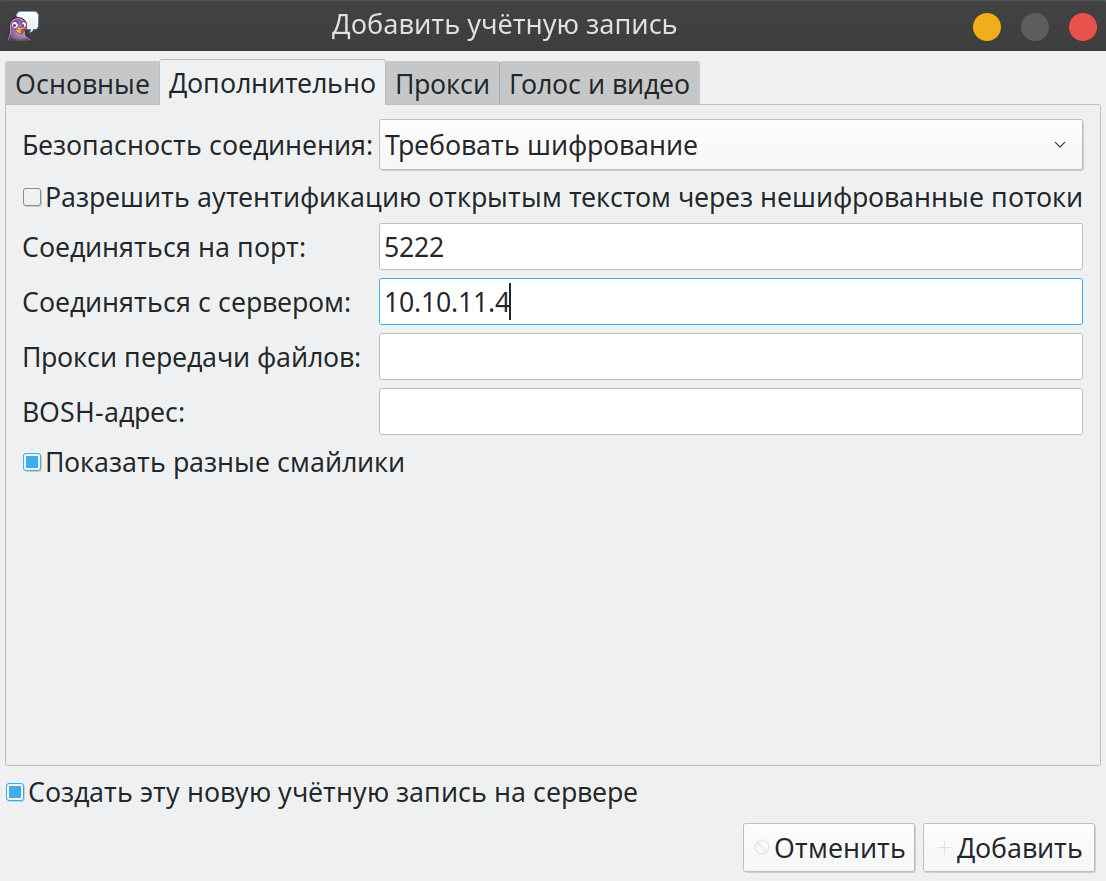Open the Безопасность соединения dropdown
This screenshot has width=1106, height=881.
731,145
